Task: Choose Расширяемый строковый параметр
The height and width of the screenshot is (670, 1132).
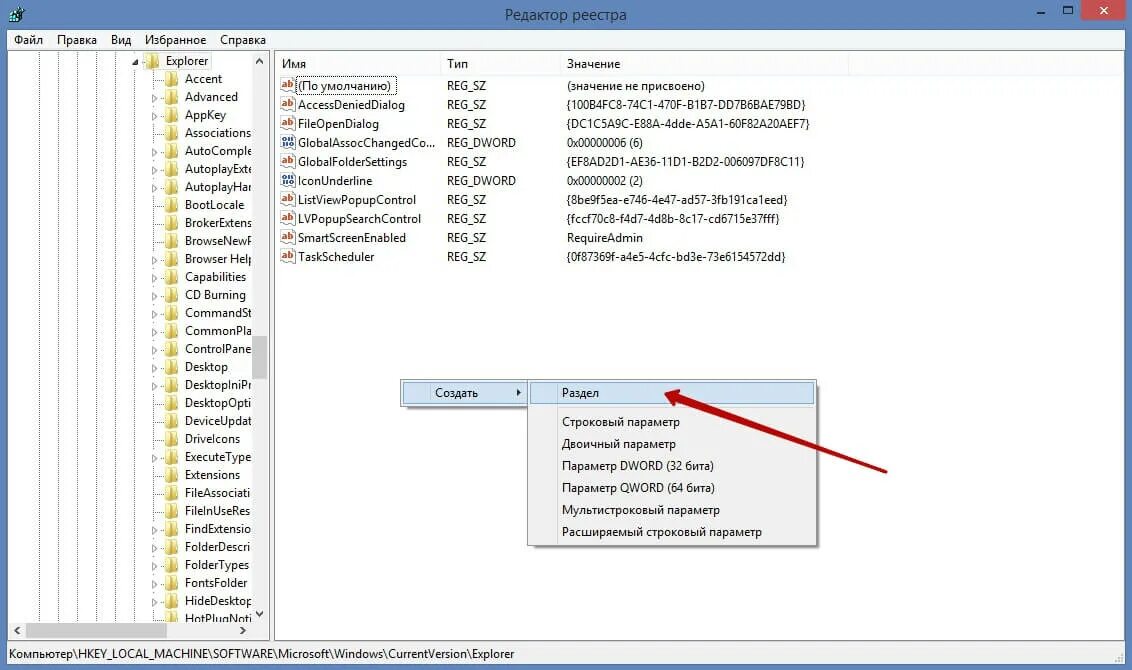Action: [x=672, y=532]
